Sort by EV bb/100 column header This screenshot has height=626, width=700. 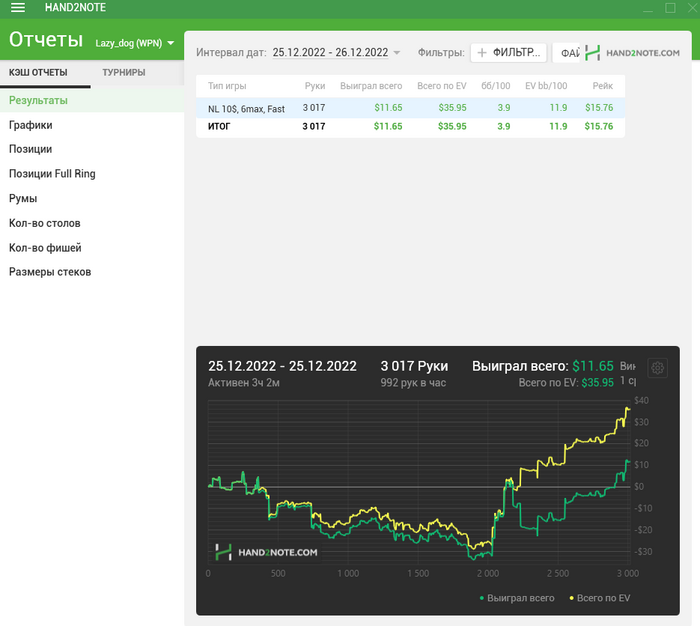(546, 86)
